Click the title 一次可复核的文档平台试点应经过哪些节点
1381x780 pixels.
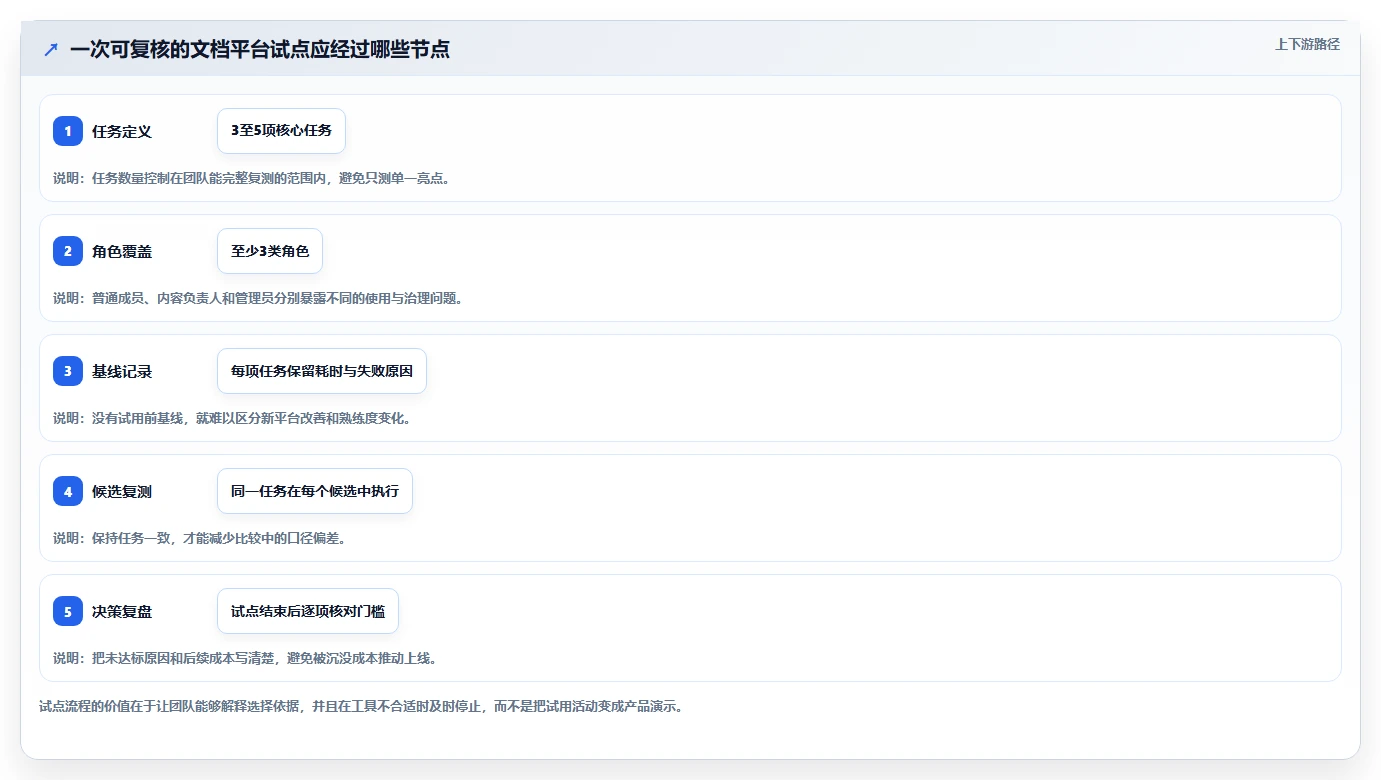[260, 49]
